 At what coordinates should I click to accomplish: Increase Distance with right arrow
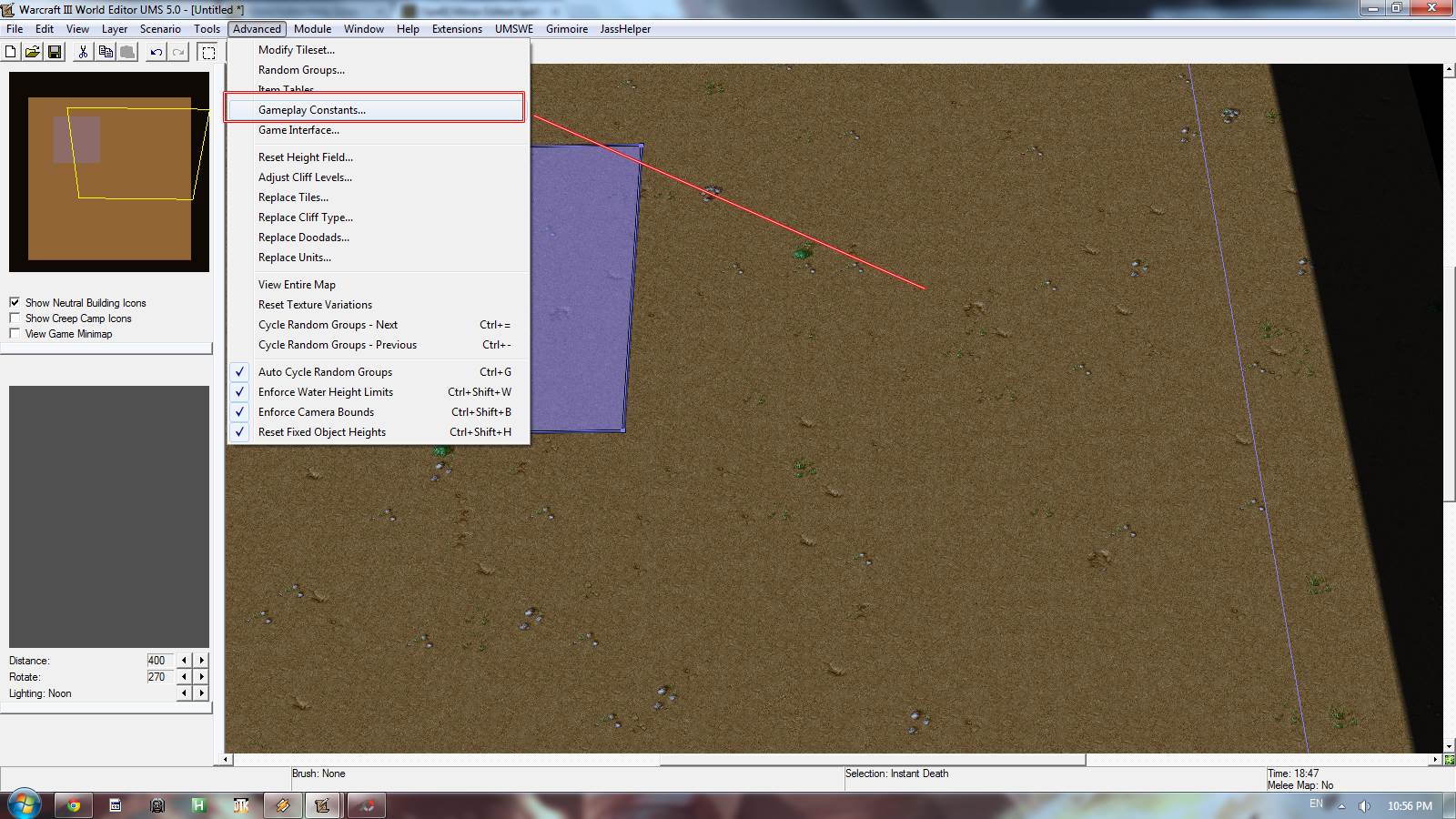[201, 661]
